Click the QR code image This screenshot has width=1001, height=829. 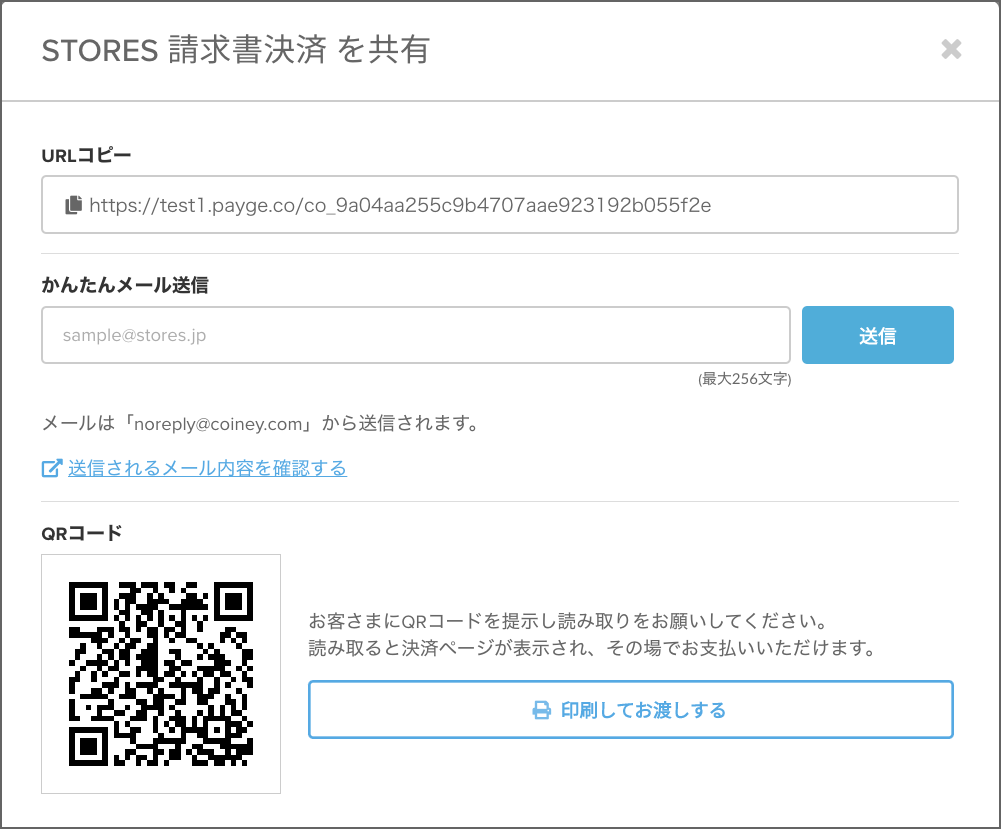click(x=161, y=674)
